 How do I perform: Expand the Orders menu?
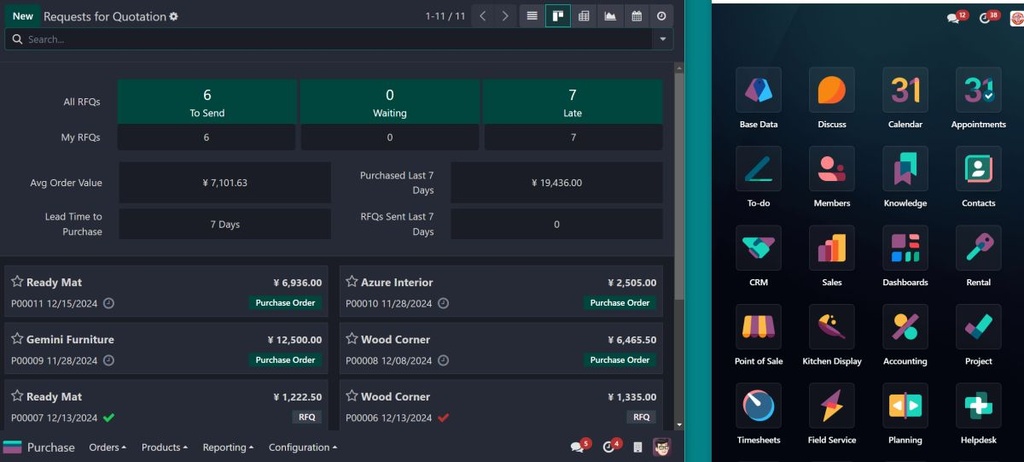pos(108,448)
